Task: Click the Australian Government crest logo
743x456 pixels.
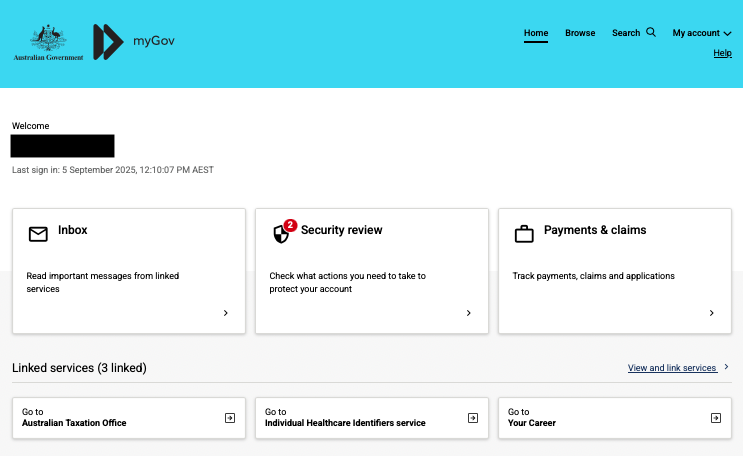Action: click(48, 42)
